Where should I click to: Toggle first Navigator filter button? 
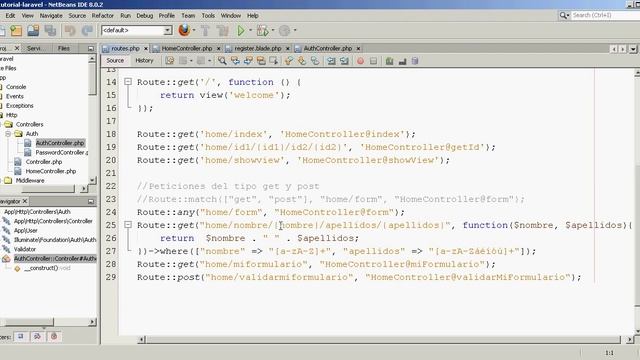[x=20, y=336]
